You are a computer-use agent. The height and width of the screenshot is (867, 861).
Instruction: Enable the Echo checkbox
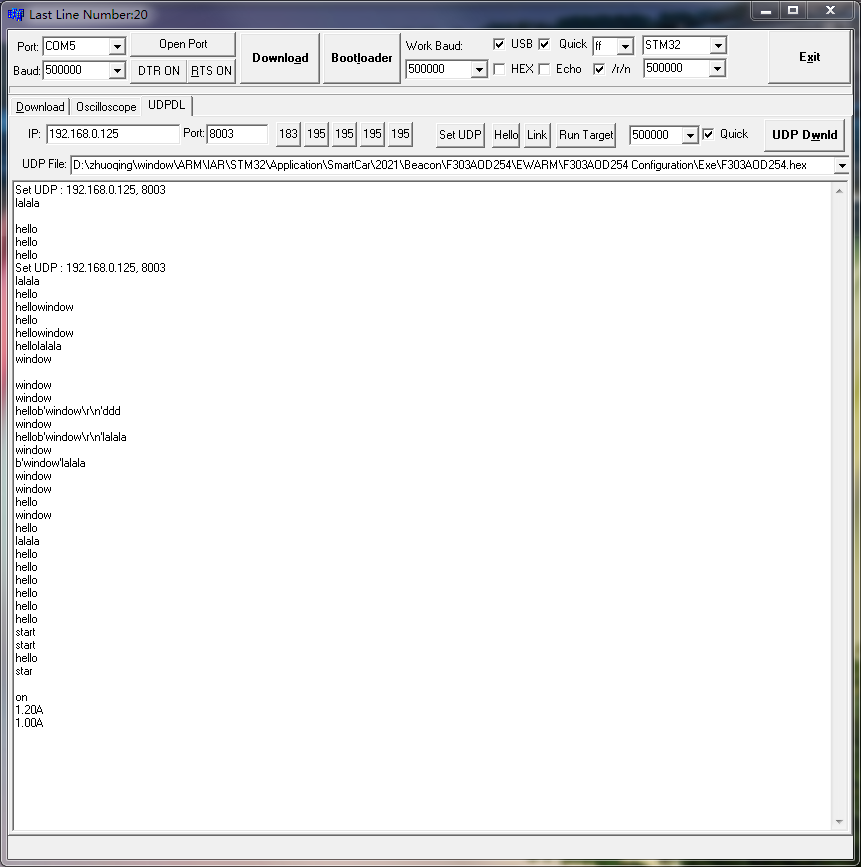pyautogui.click(x=544, y=69)
